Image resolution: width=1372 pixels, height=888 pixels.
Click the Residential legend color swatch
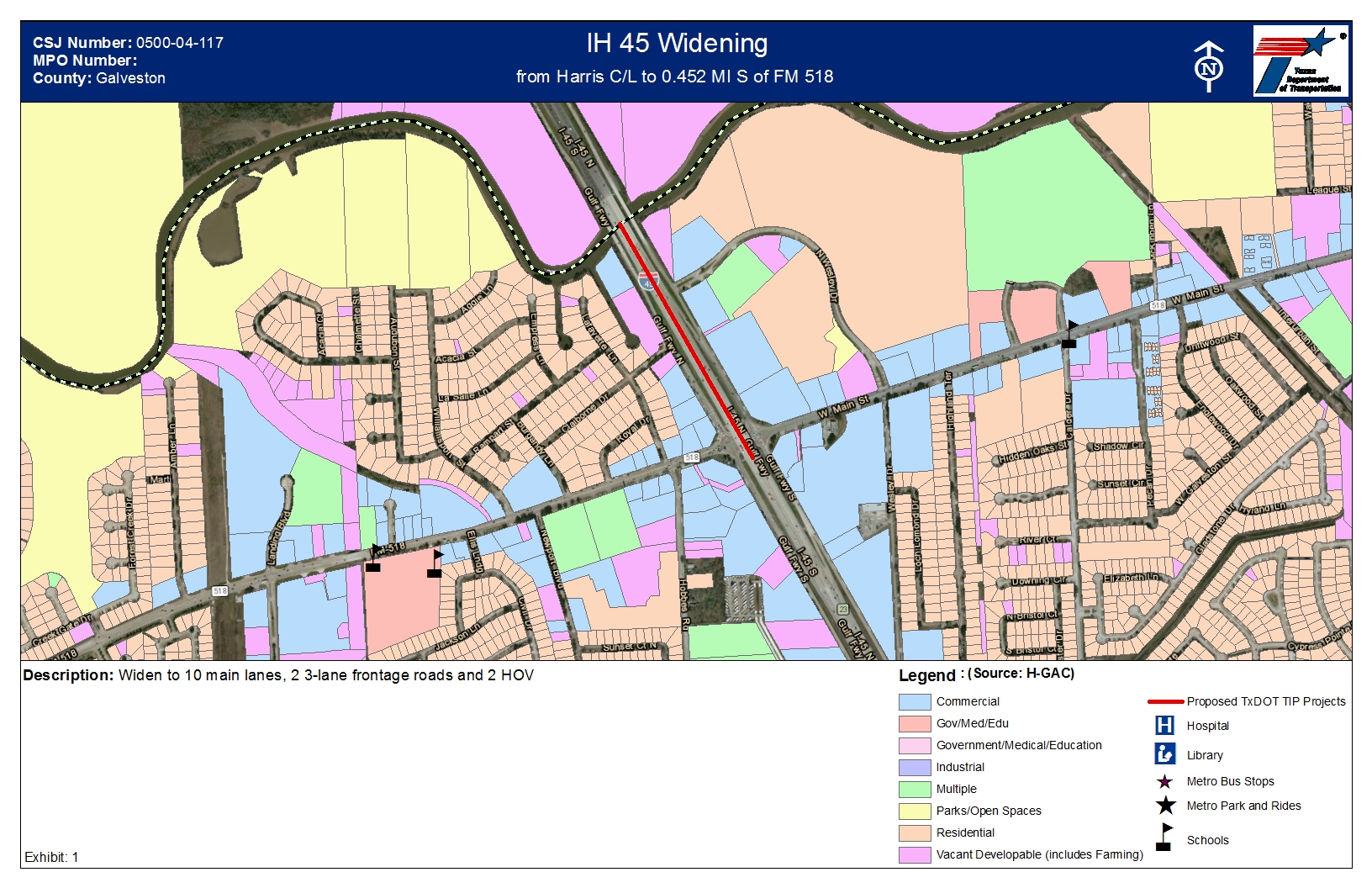(x=914, y=832)
